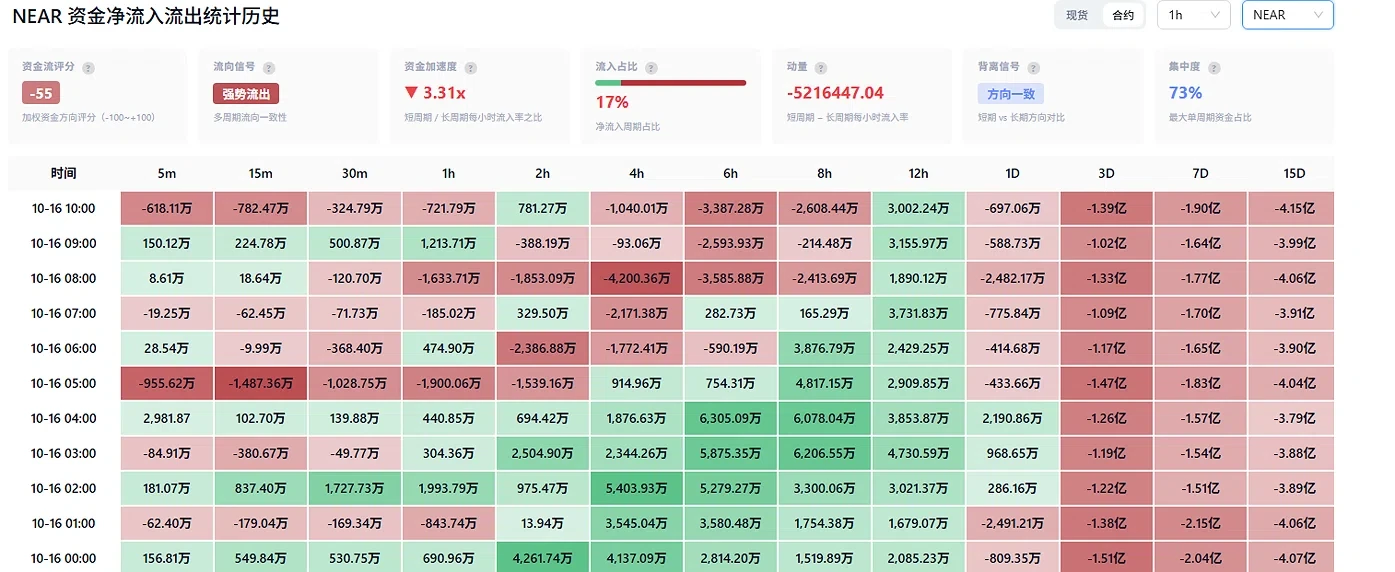Click the -5216447.04 momentum value

835,93
